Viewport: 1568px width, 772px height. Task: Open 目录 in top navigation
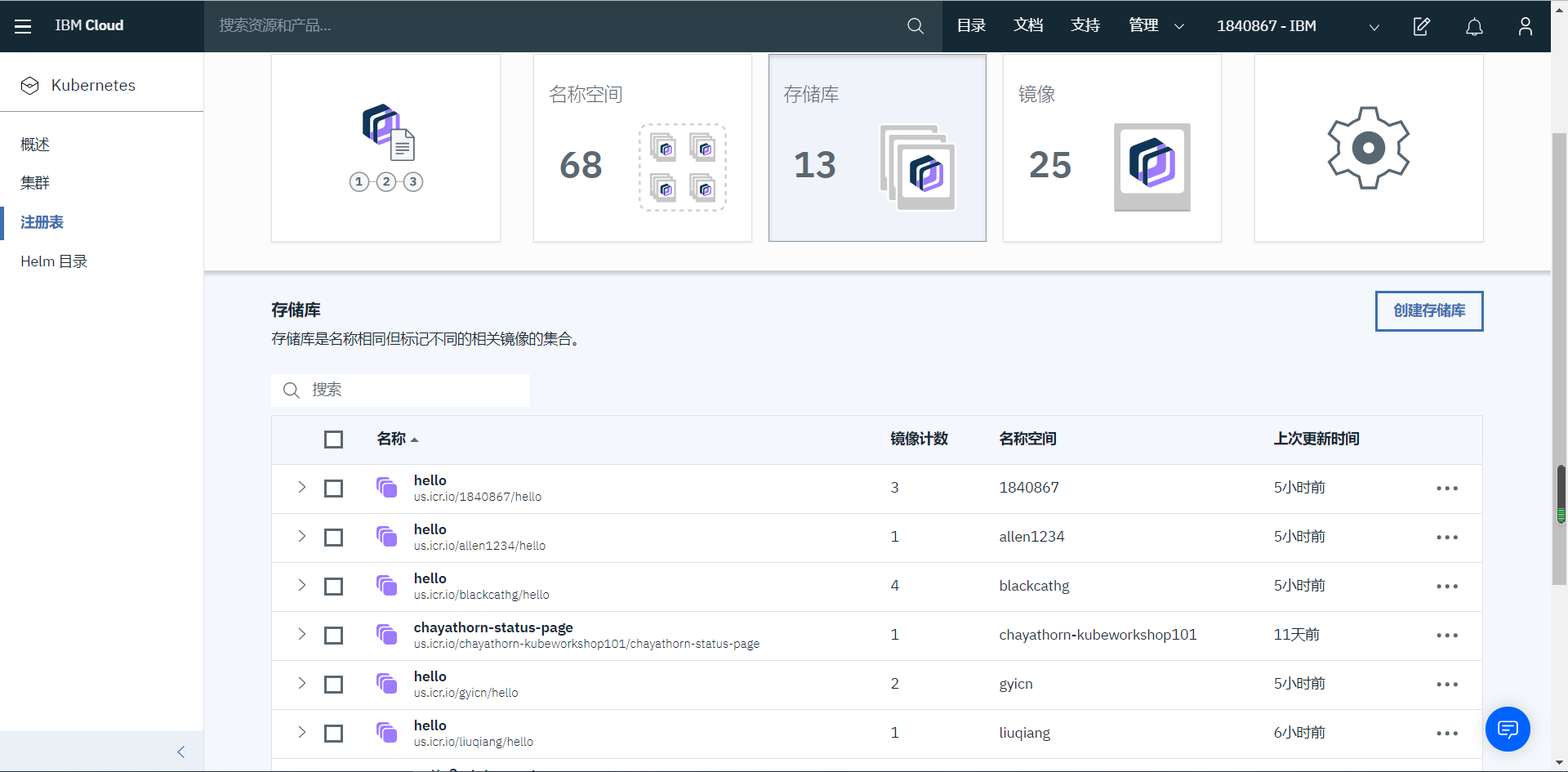[971, 26]
